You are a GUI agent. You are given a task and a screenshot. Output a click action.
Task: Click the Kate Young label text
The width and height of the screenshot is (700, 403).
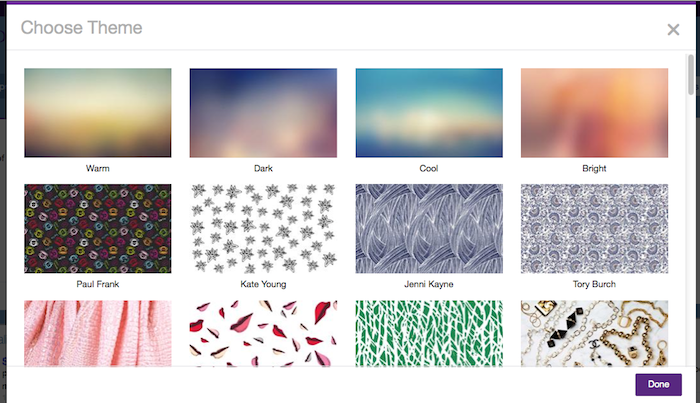pos(263,284)
